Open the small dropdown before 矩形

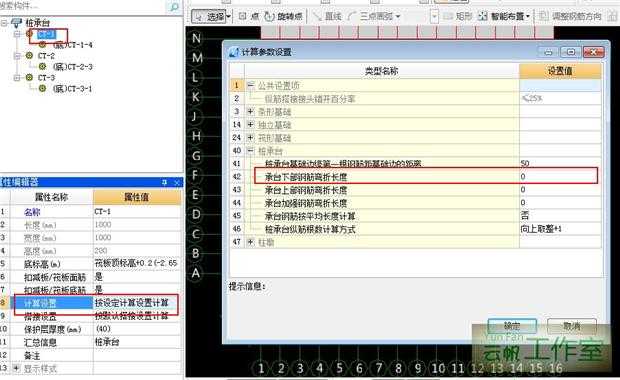pos(434,16)
